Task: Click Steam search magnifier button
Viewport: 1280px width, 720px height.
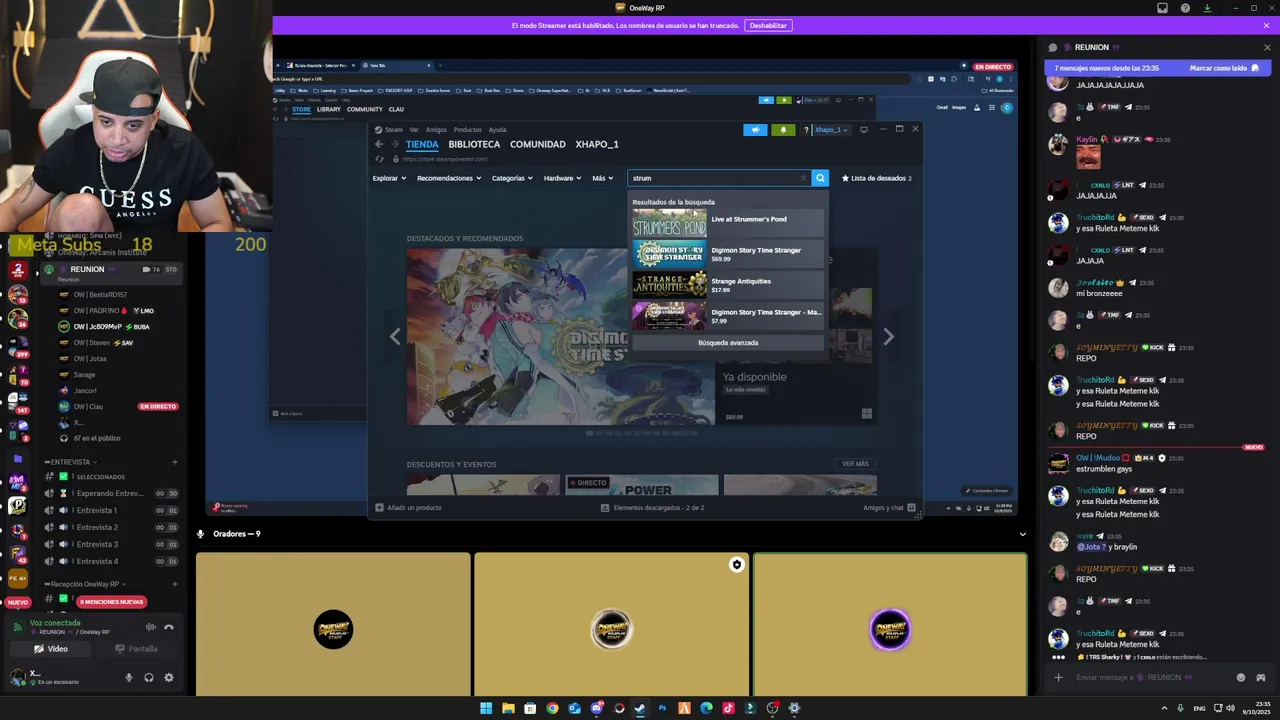Action: pos(820,178)
